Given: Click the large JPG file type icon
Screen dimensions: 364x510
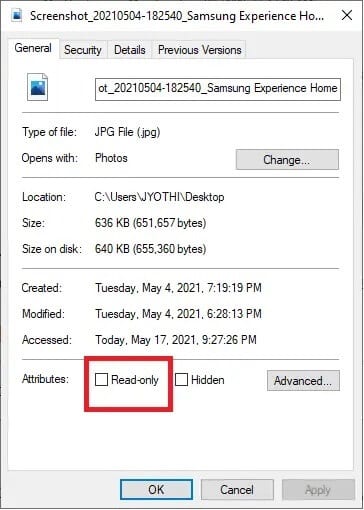Looking at the screenshot, I should click(37, 87).
